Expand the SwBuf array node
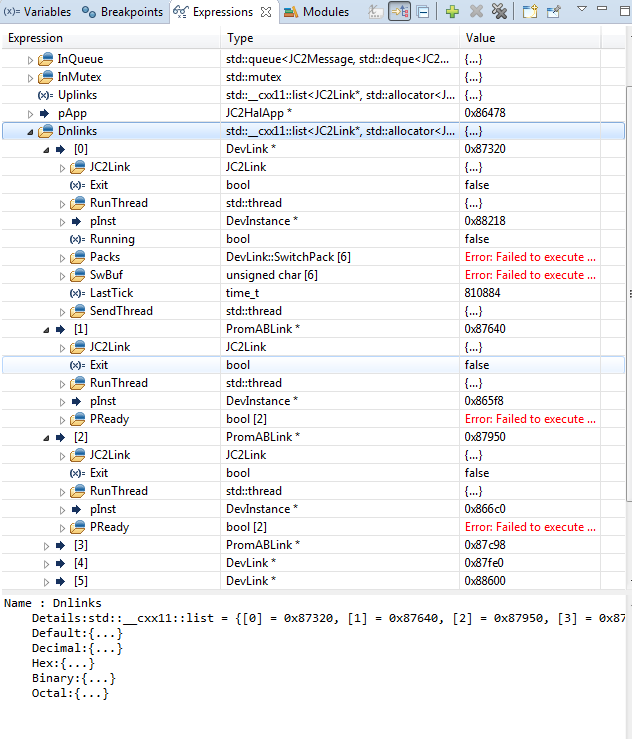Screen dimensions: 632x739 coord(62,276)
